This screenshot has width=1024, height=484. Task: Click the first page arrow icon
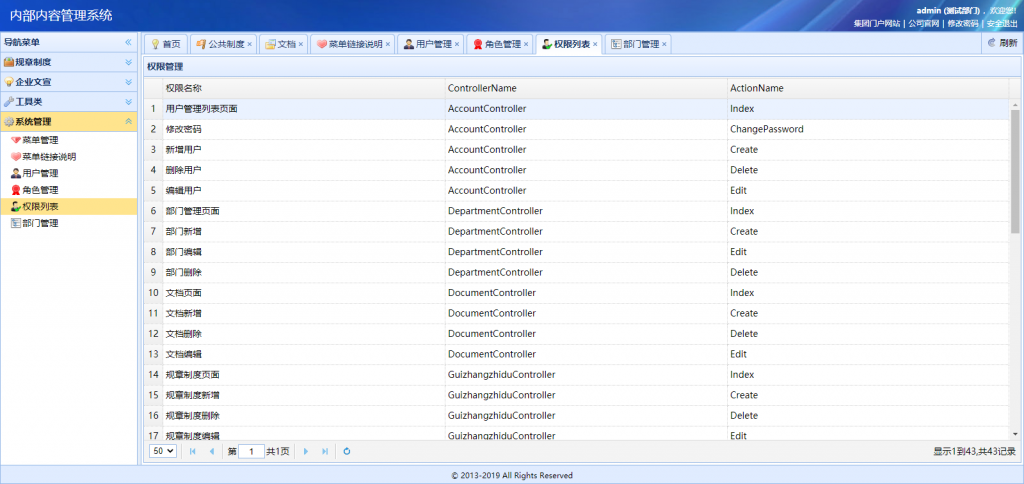pyautogui.click(x=192, y=451)
